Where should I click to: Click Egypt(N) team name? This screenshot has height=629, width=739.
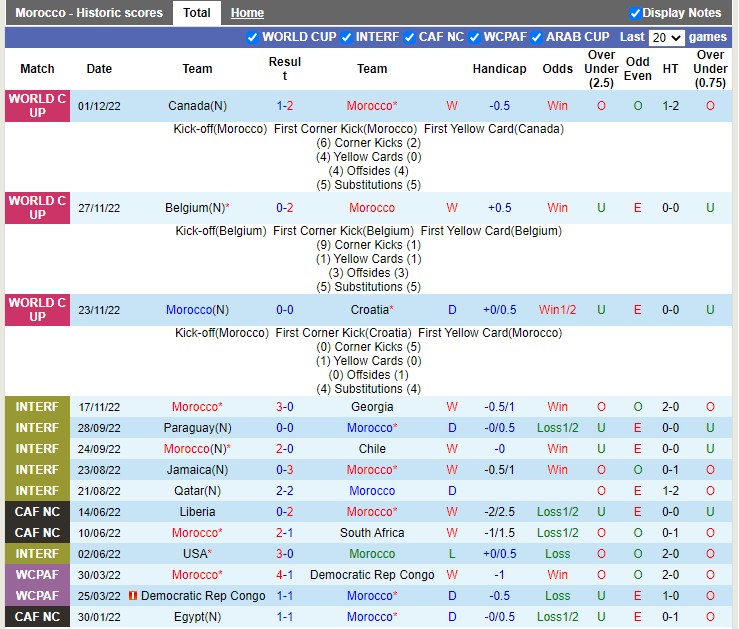(x=197, y=617)
